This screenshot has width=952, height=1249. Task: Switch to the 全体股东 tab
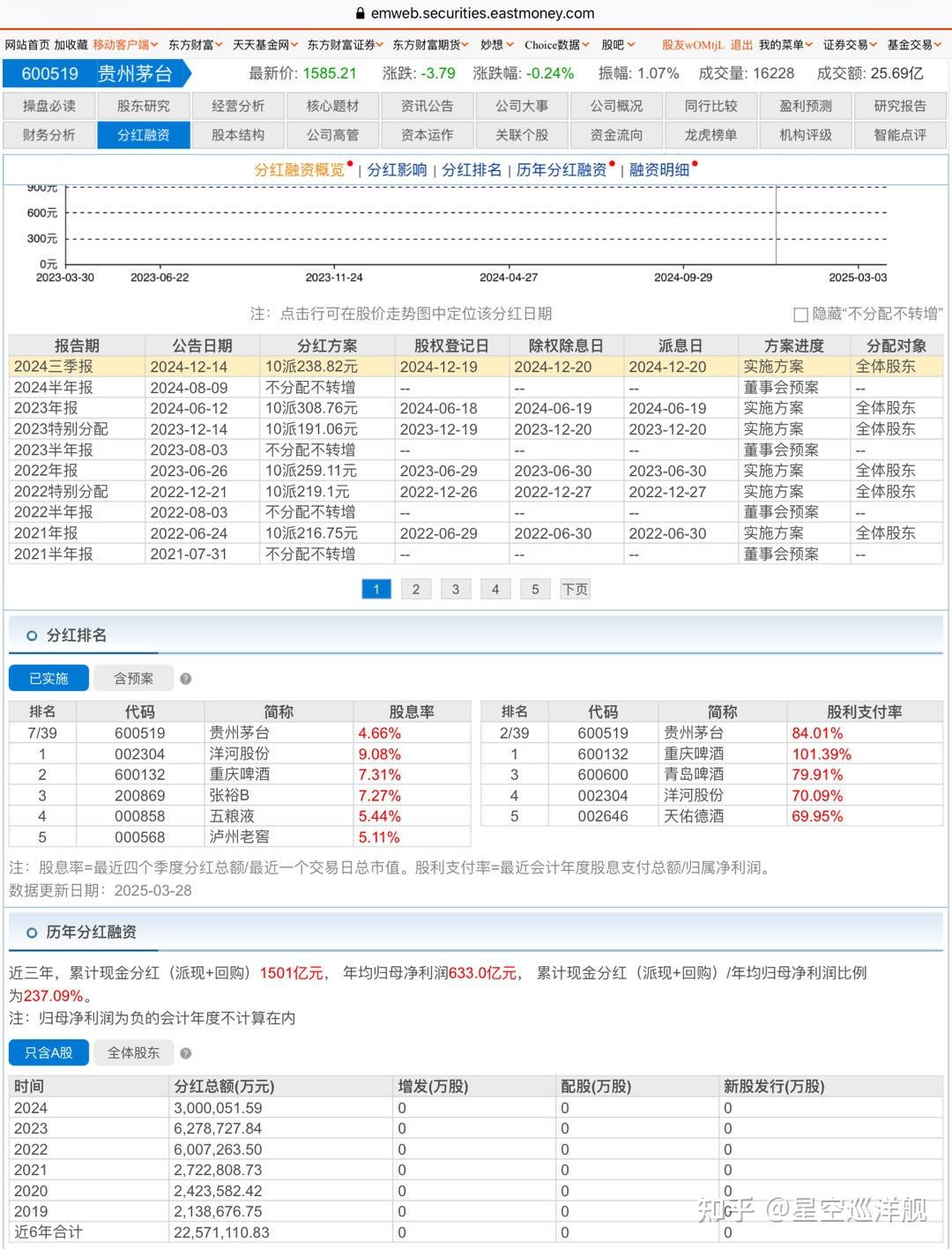(x=134, y=1052)
